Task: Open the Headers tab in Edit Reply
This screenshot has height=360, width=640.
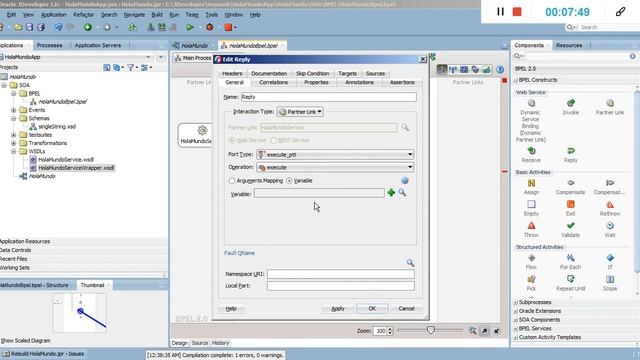Action: (x=232, y=73)
